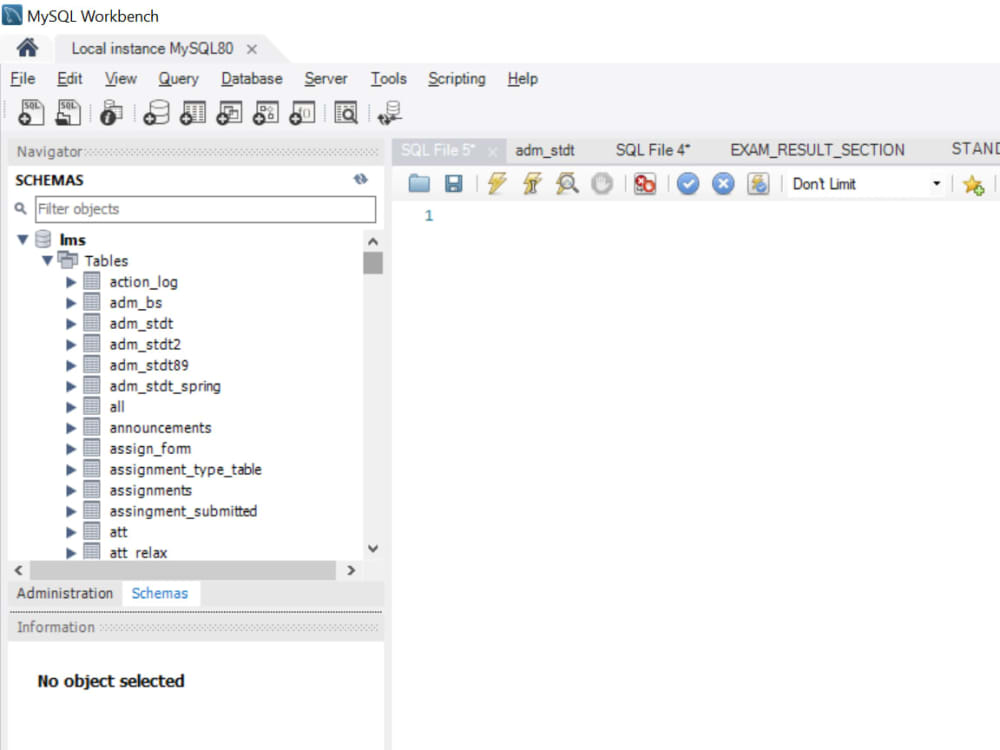Go to the EXAM_RESULT_SECTION tab
Image resolution: width=1000 pixels, height=750 pixels.
click(817, 149)
